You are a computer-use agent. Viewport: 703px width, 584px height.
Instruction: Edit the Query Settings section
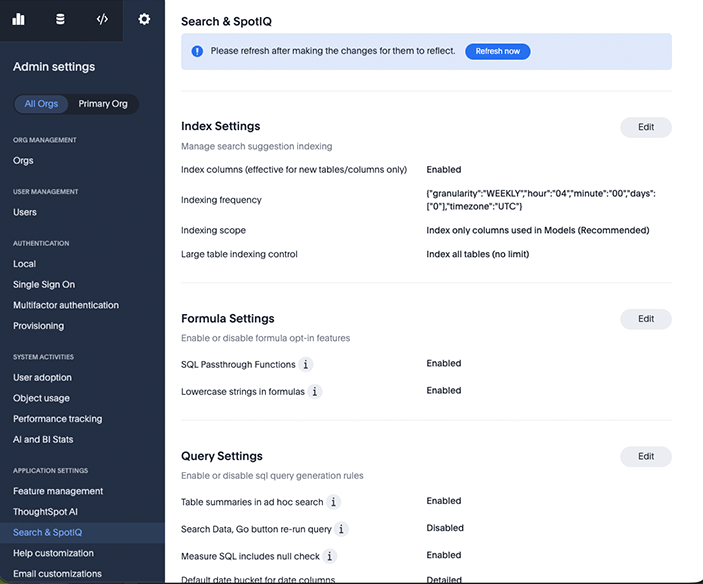[646, 456]
